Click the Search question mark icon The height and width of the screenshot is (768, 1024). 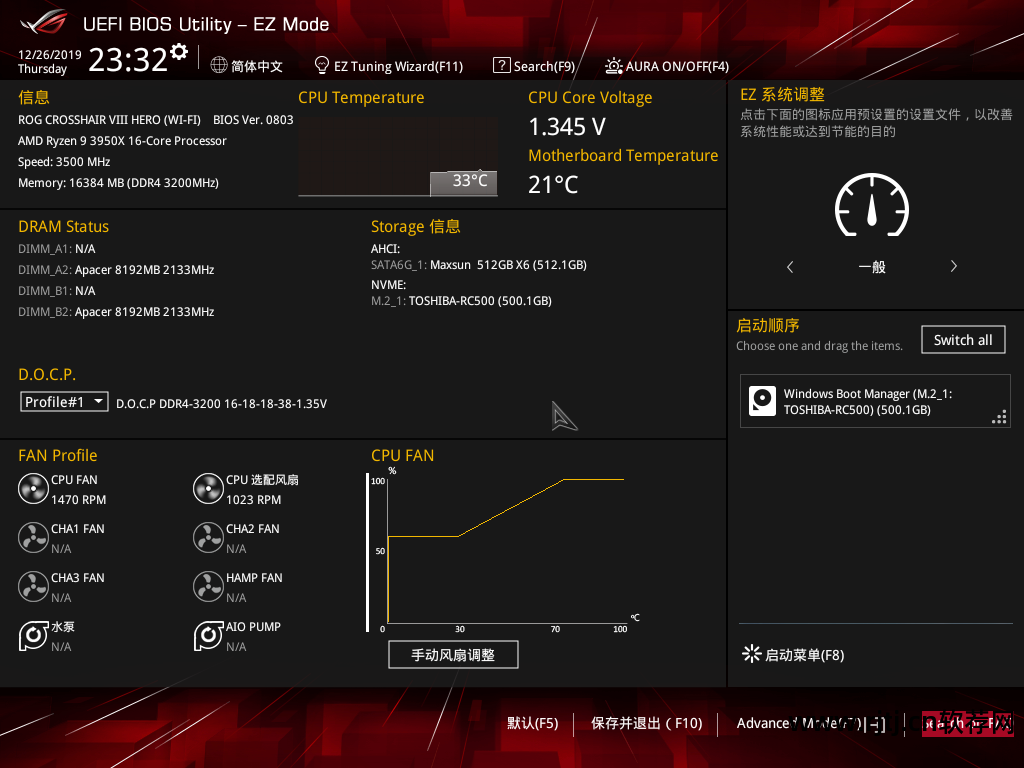(501, 65)
